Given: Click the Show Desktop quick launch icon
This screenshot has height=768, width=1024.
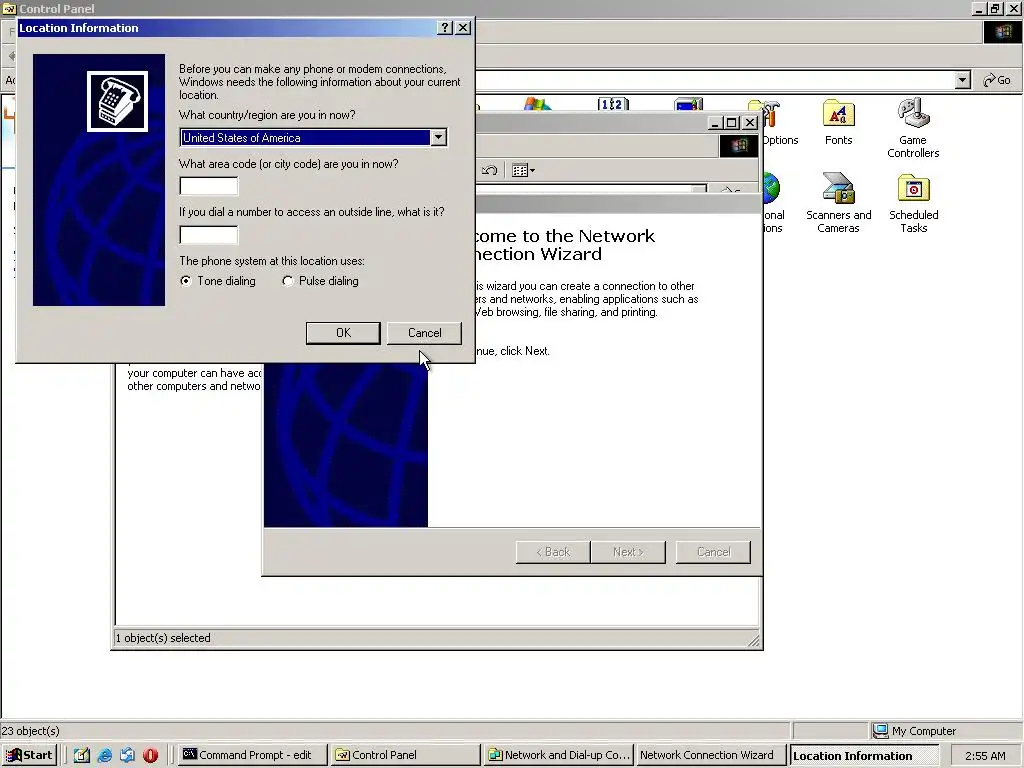Looking at the screenshot, I should point(82,755).
